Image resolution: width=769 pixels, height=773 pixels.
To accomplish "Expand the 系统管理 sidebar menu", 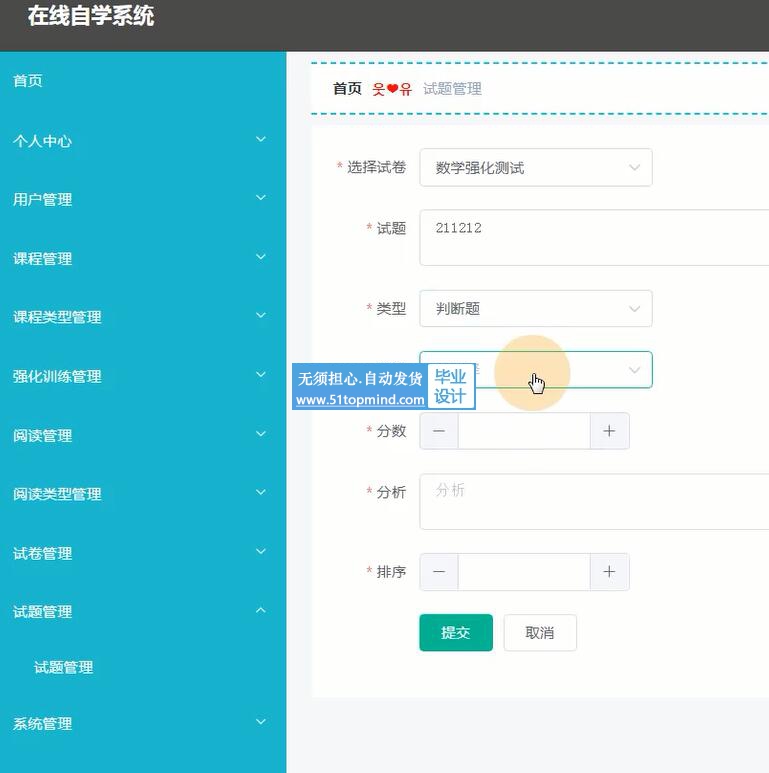I will (142, 723).
